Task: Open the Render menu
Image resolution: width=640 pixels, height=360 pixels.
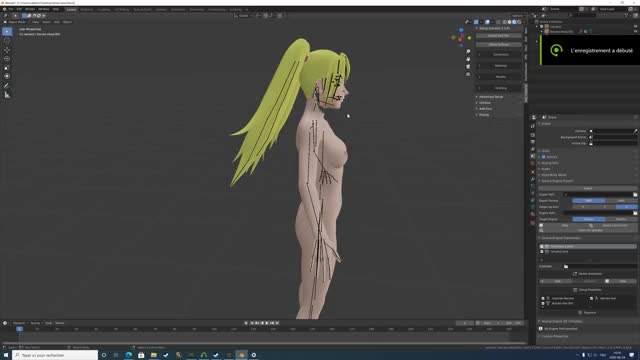Action: [x=30, y=9]
